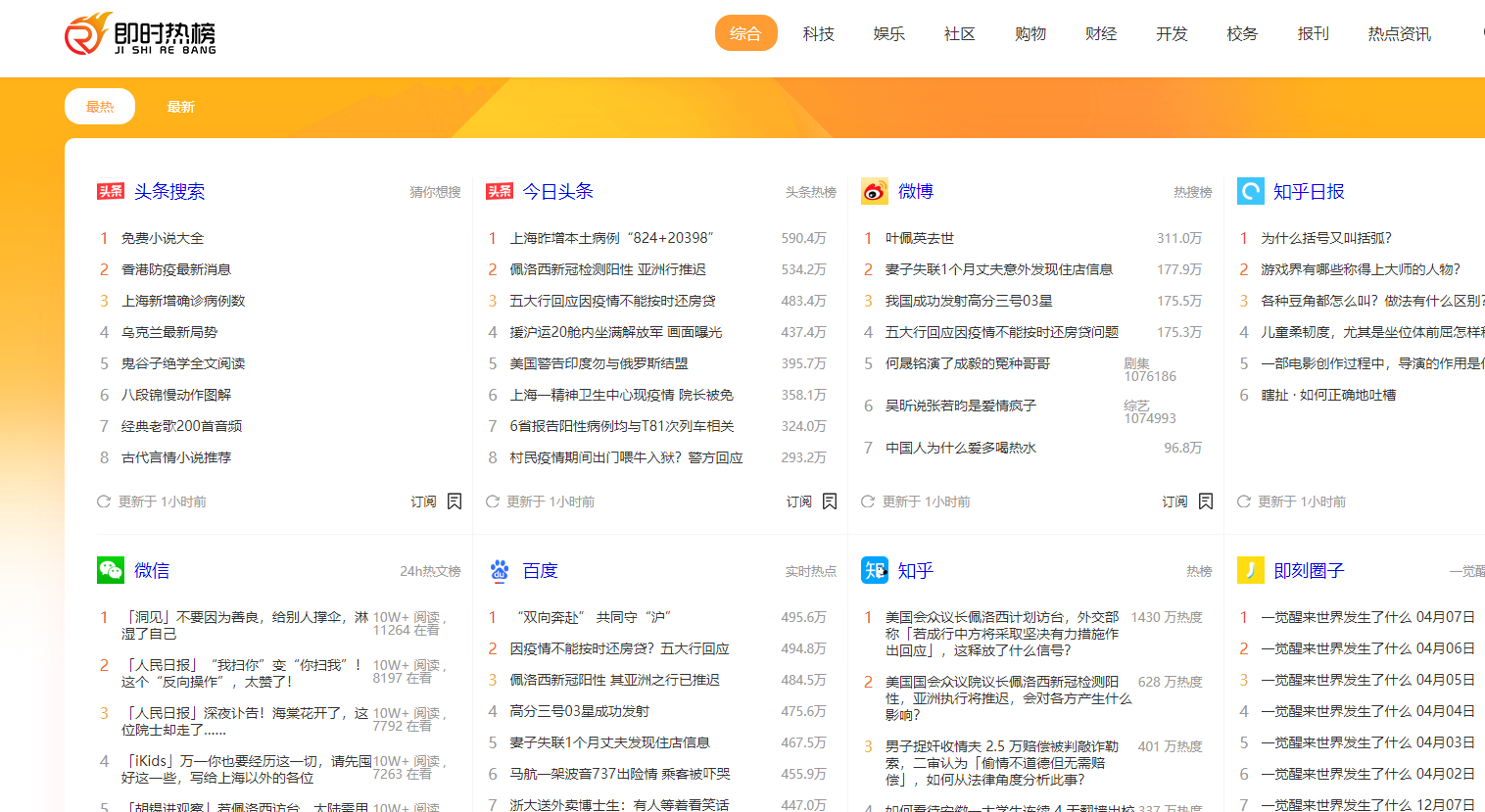This screenshot has width=1485, height=812.
Task: Open 高分三号03星成功发射 Baidu item
Action: click(579, 711)
